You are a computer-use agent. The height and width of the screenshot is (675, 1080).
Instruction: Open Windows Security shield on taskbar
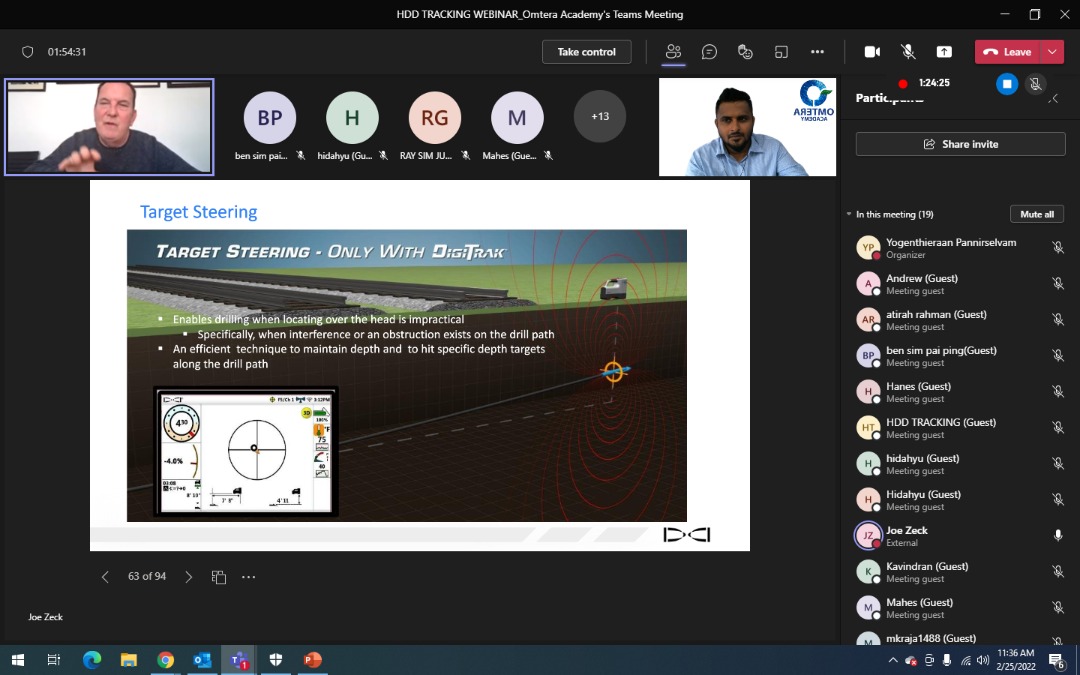(x=276, y=660)
